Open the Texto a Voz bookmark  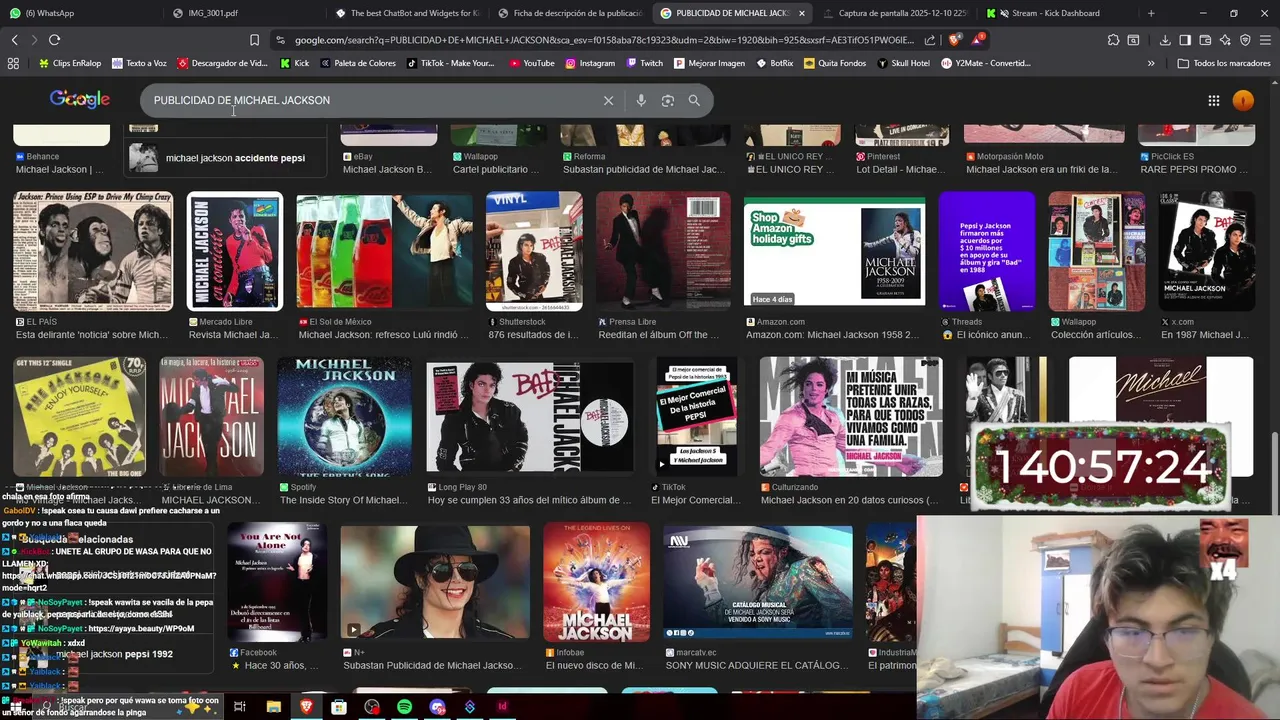click(139, 63)
